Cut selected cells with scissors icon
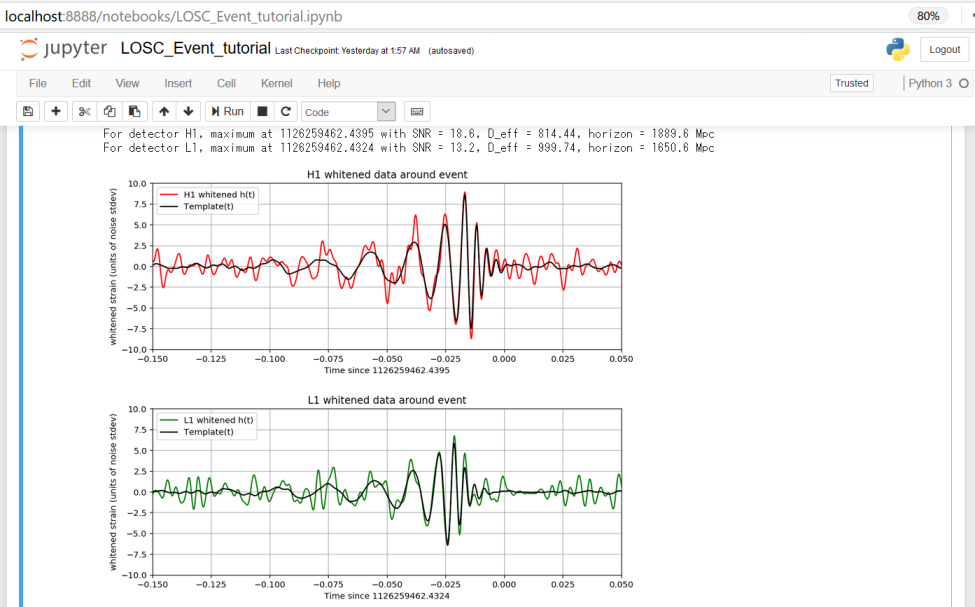 [x=85, y=112]
